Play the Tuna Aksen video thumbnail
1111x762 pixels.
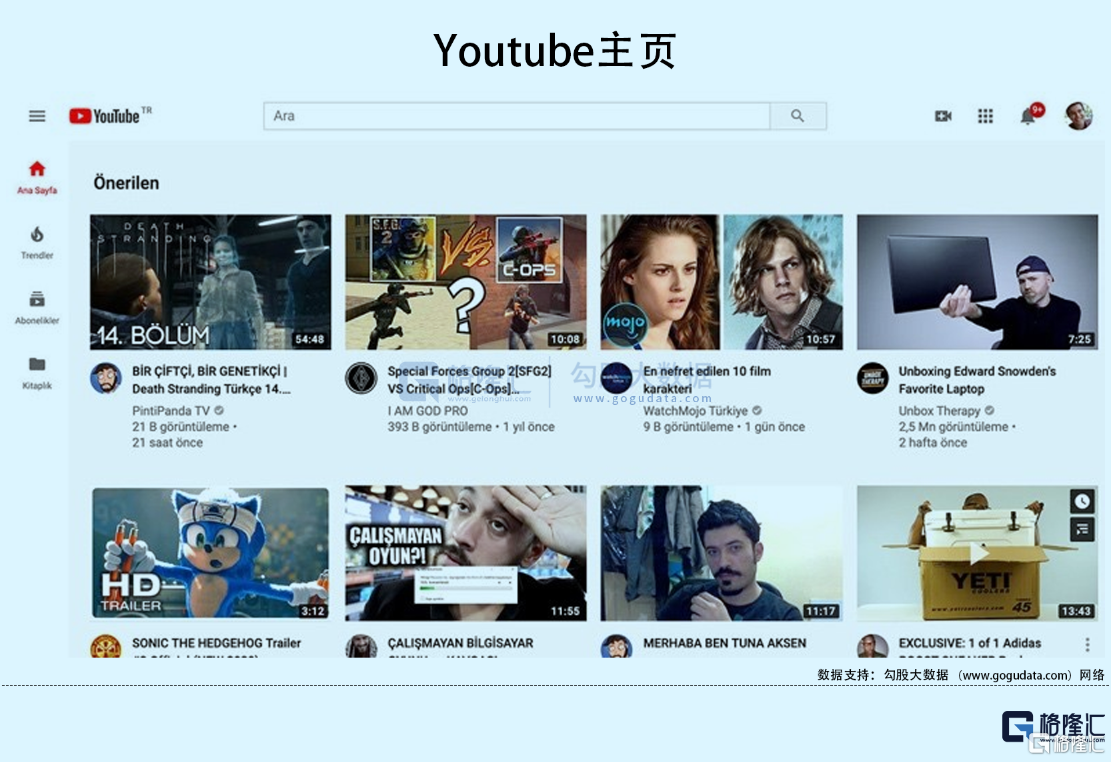tap(721, 553)
